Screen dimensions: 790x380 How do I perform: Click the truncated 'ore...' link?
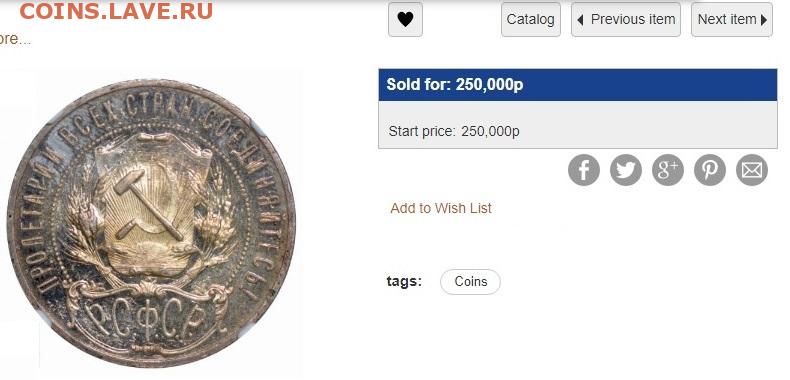point(15,39)
